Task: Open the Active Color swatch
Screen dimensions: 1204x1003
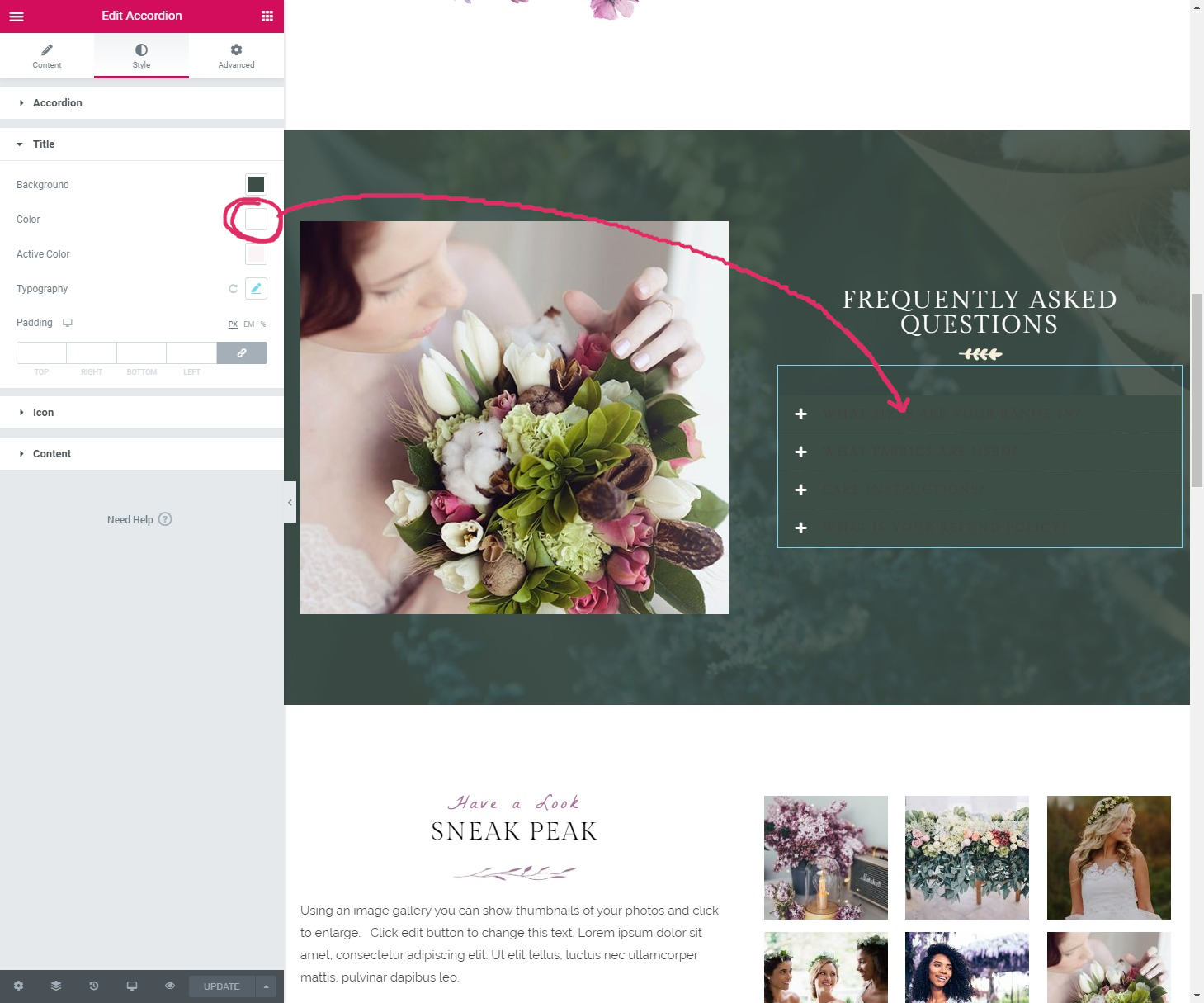Action: pyautogui.click(x=256, y=253)
